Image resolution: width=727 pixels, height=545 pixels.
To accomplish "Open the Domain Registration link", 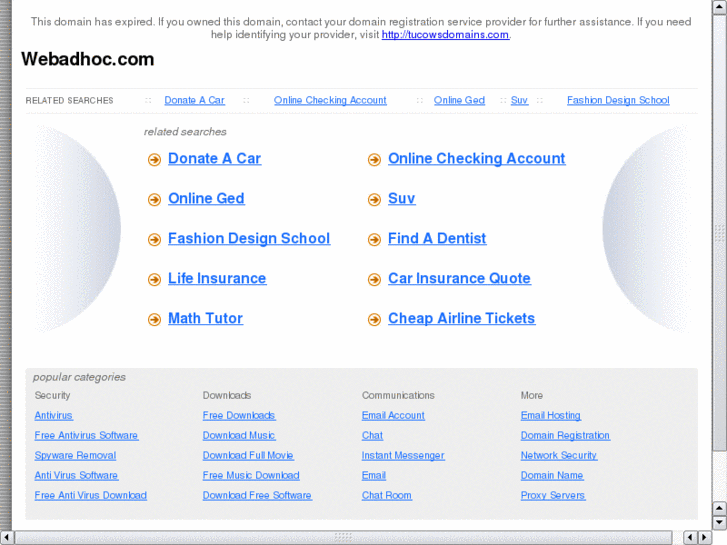I will tap(565, 436).
